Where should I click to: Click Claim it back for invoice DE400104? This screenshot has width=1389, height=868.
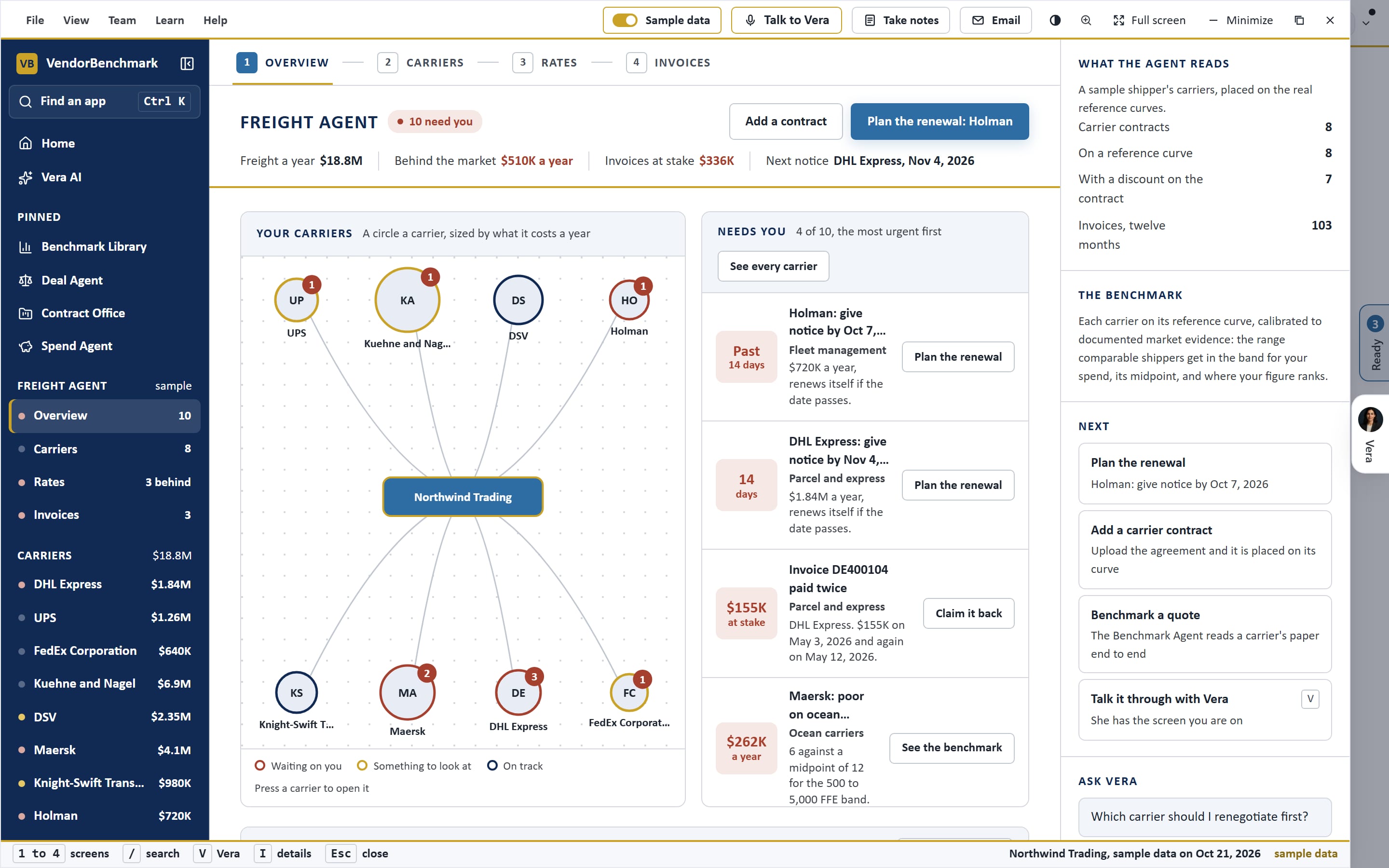click(x=968, y=614)
